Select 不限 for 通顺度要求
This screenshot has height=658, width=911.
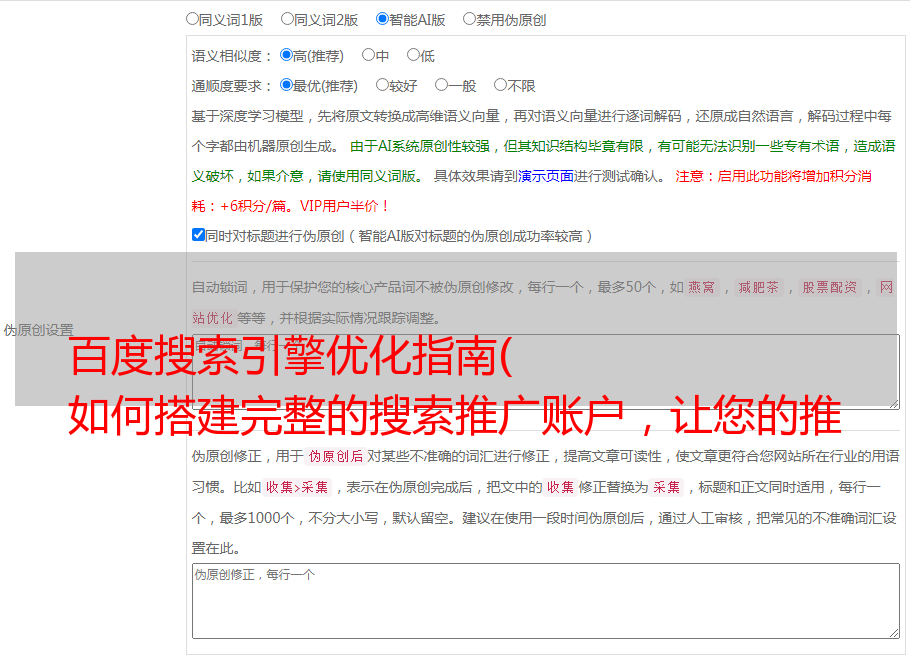(500, 85)
